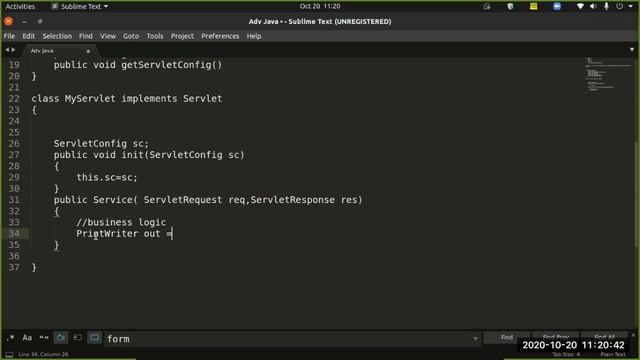Open the Tools menu
Viewport: 640px width, 360px height.
tap(155, 36)
